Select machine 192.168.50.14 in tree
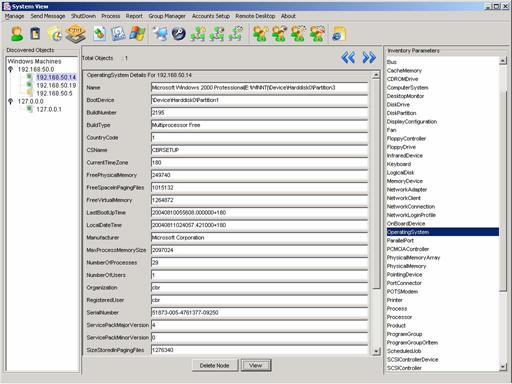Image resolution: width=512 pixels, height=384 pixels. [x=56, y=77]
